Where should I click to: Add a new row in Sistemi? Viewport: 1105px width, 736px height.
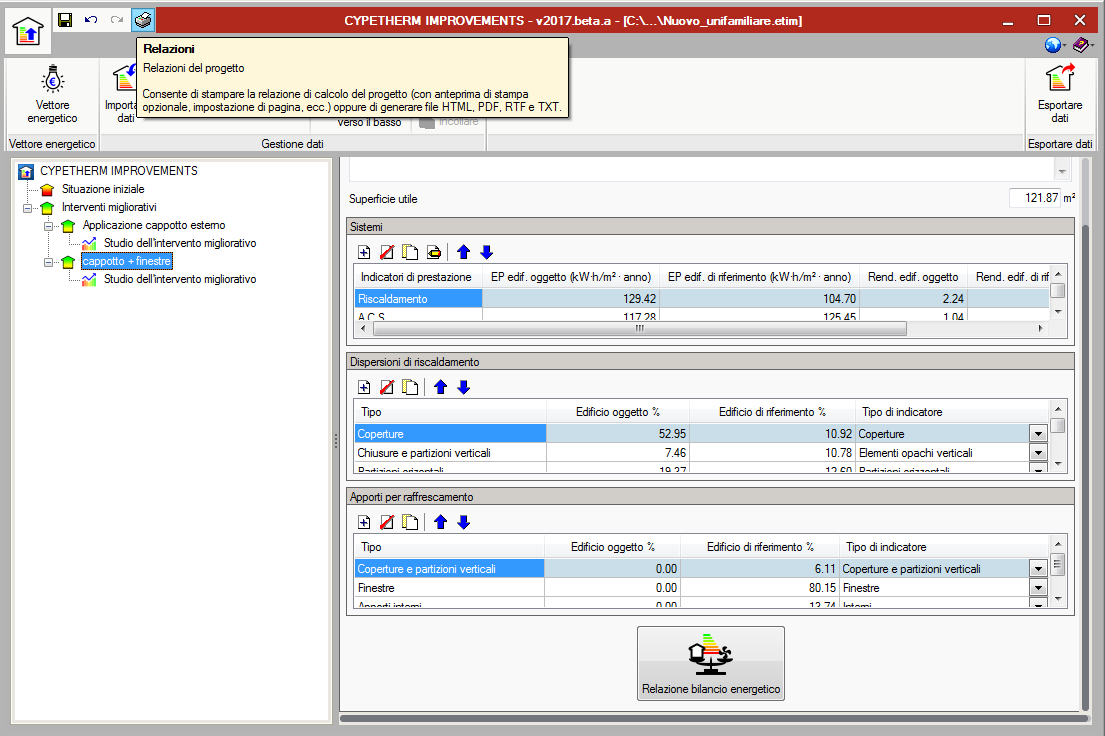(364, 252)
